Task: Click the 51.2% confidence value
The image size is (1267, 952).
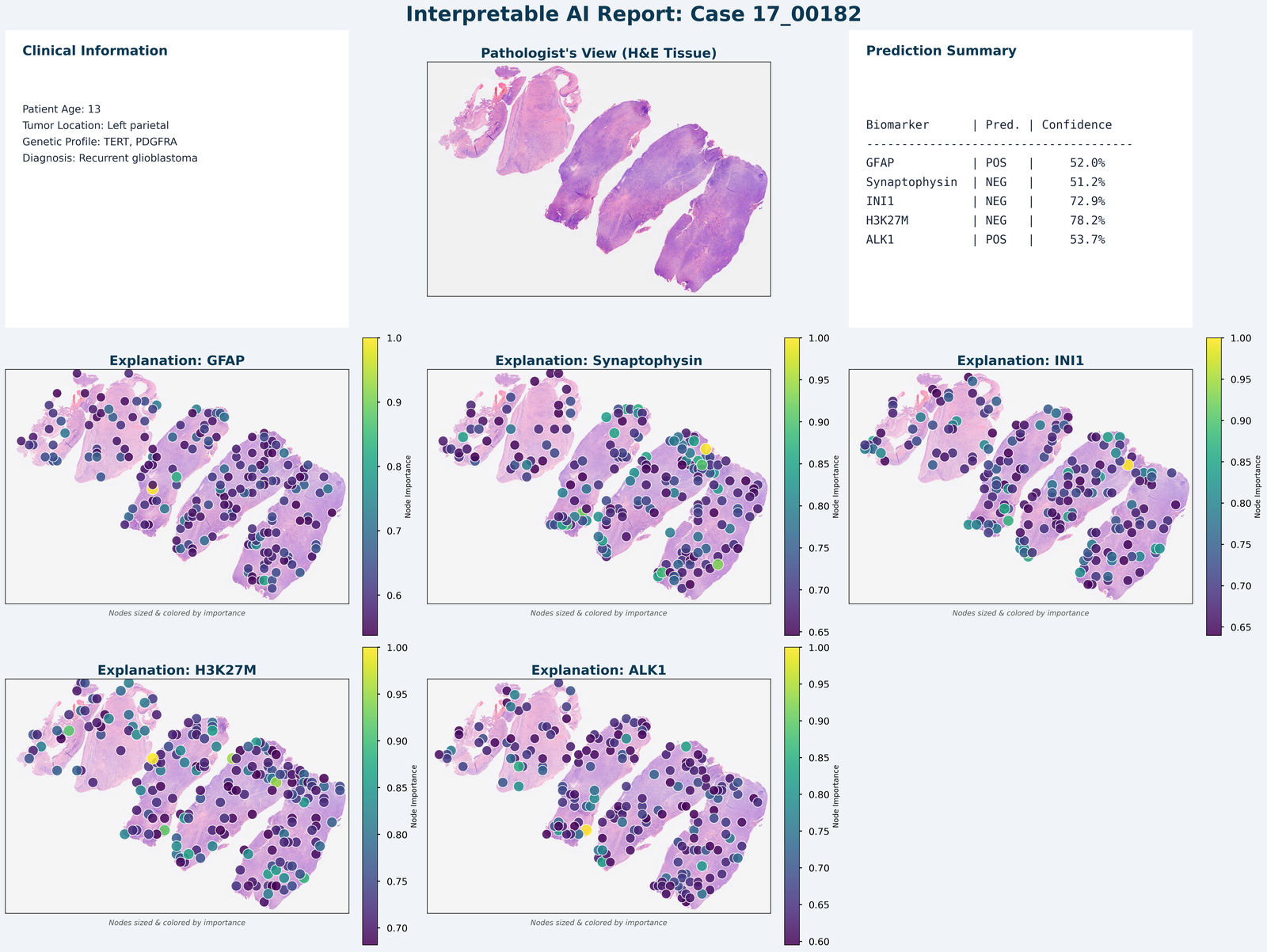Action: point(1087,182)
